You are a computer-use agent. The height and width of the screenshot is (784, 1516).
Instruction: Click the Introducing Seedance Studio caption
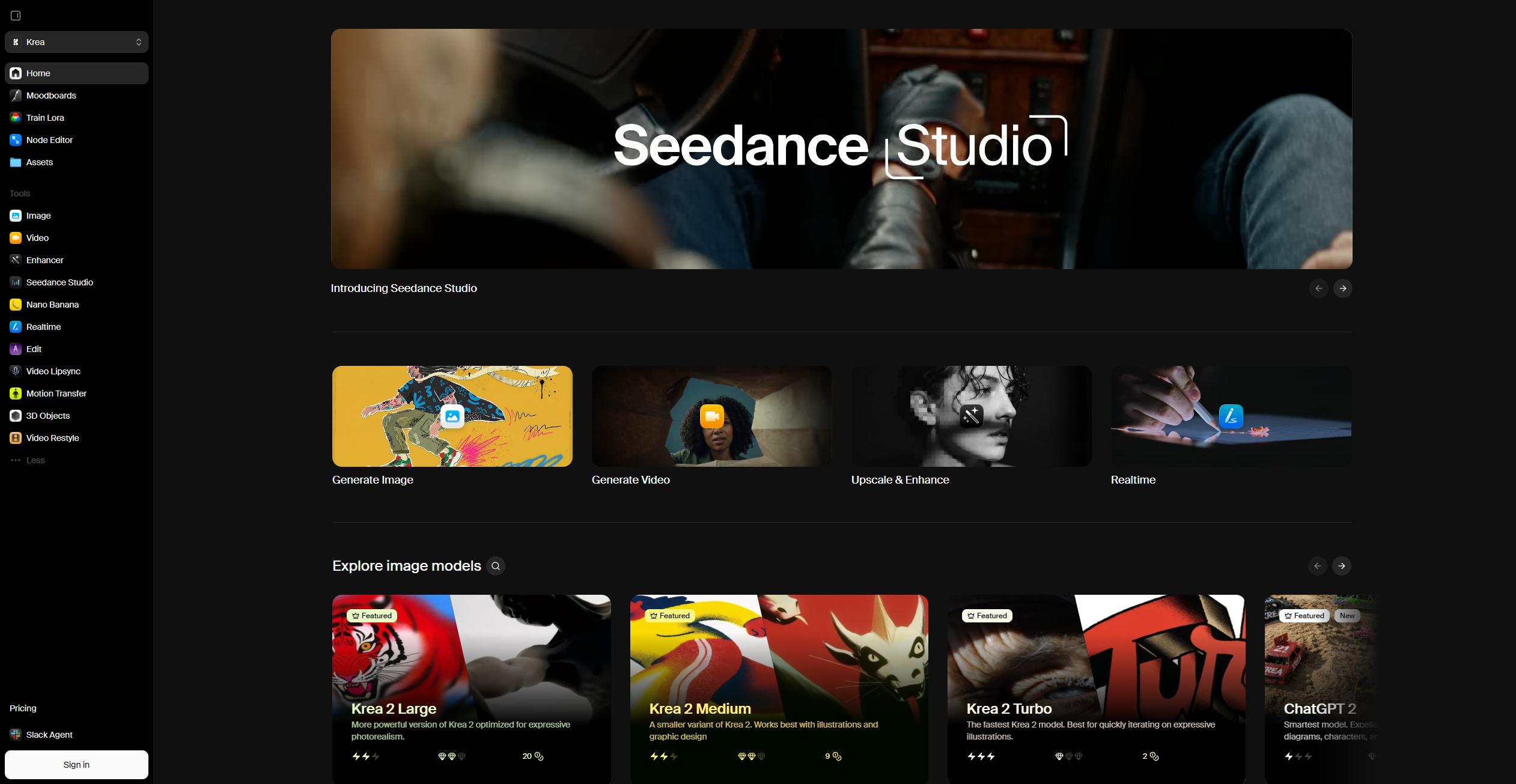coord(404,288)
